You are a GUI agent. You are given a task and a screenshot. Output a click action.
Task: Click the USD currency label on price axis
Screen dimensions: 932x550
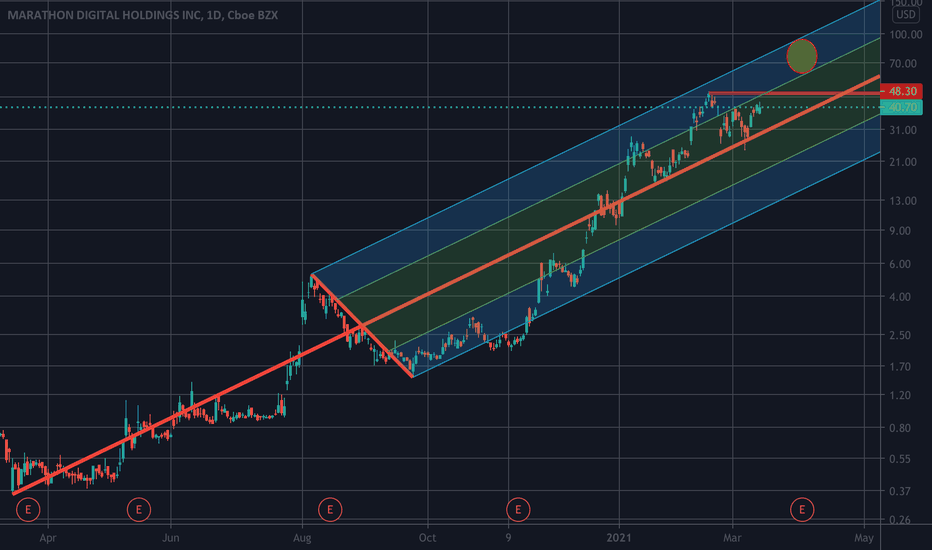(906, 15)
